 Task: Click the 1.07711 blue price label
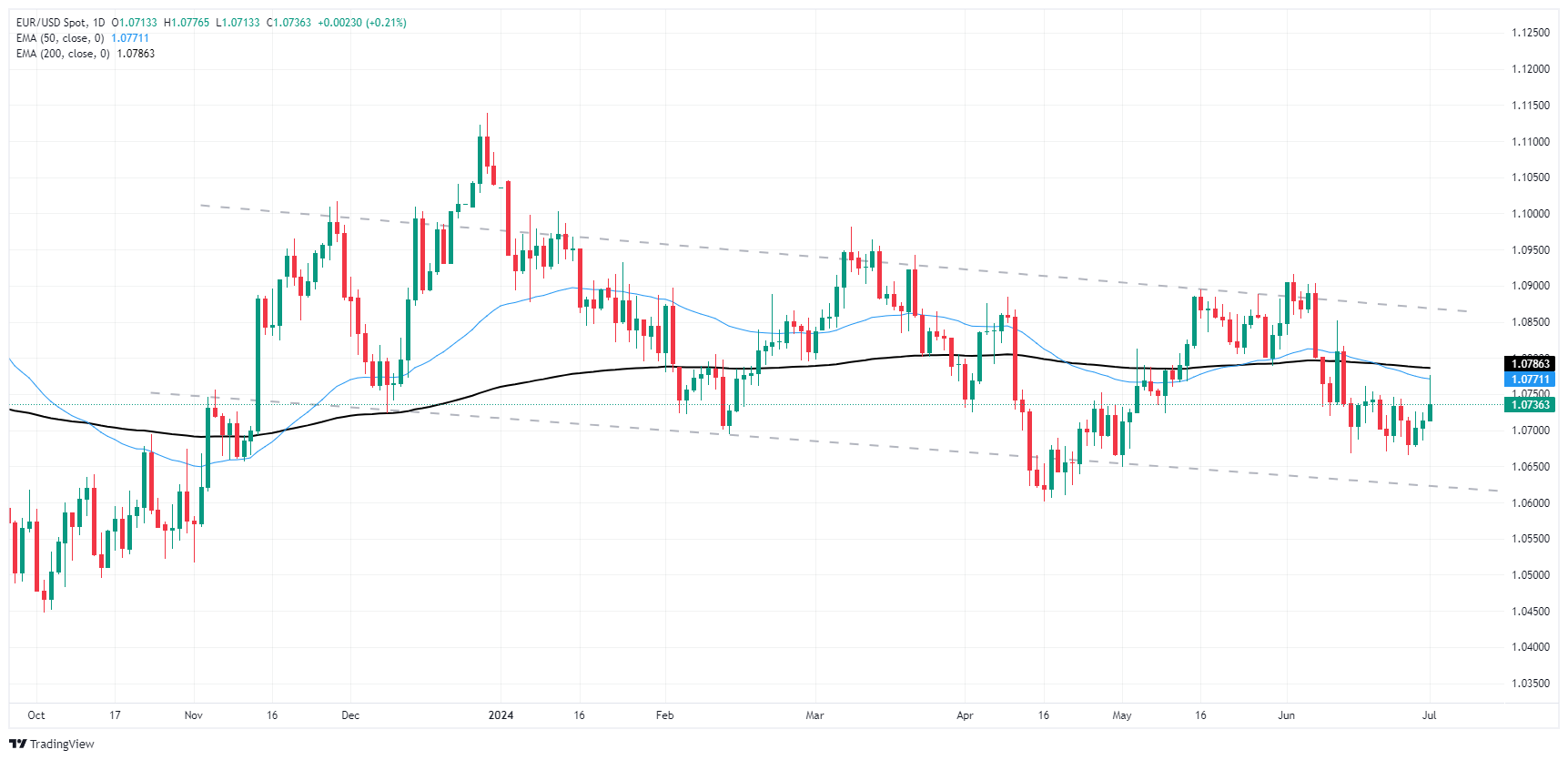1530,380
